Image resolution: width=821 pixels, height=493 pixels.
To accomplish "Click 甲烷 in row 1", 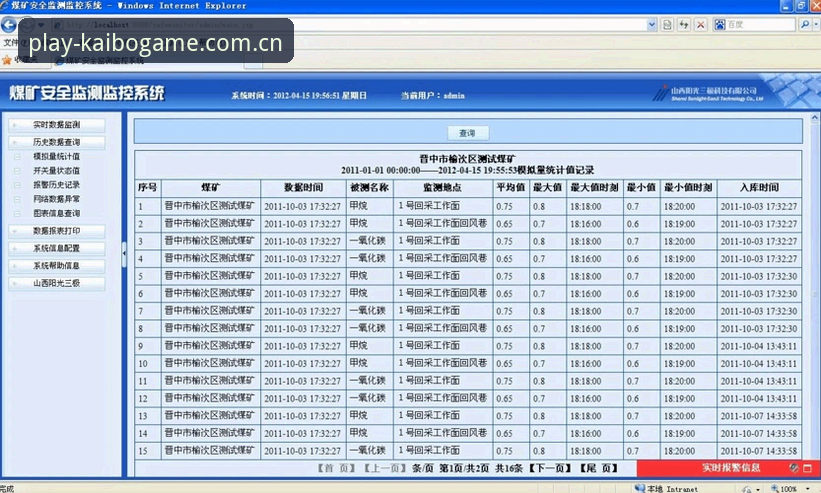I will [x=359, y=206].
